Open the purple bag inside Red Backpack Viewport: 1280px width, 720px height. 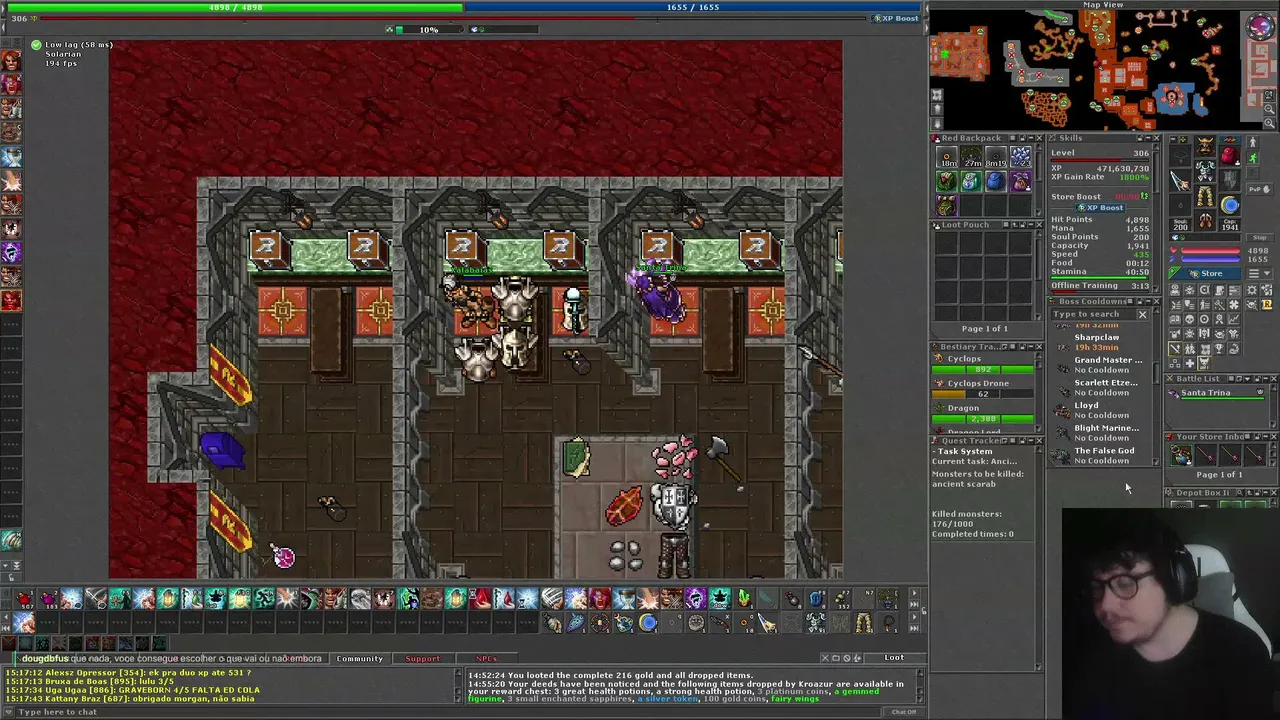tap(1020, 181)
